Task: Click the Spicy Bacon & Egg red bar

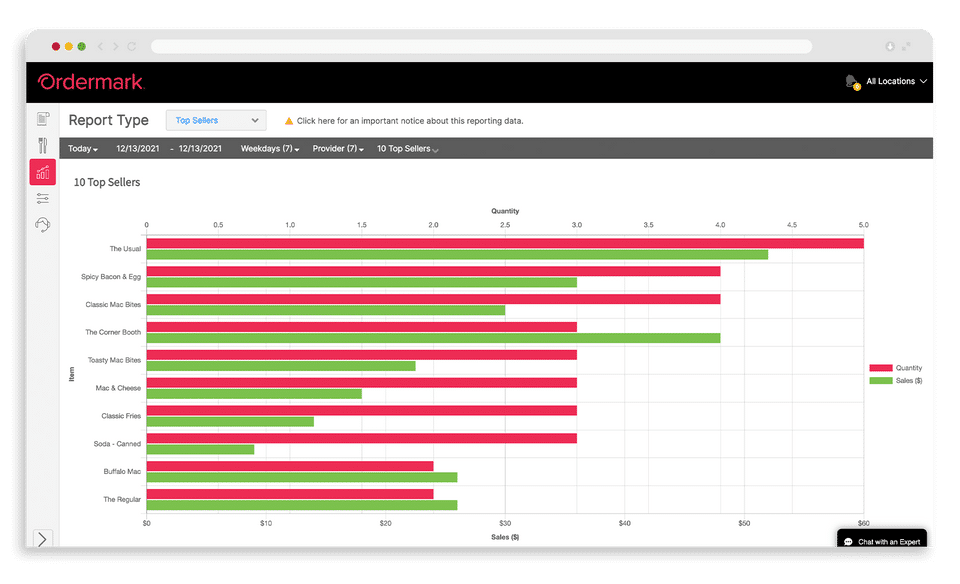Action: 433,271
